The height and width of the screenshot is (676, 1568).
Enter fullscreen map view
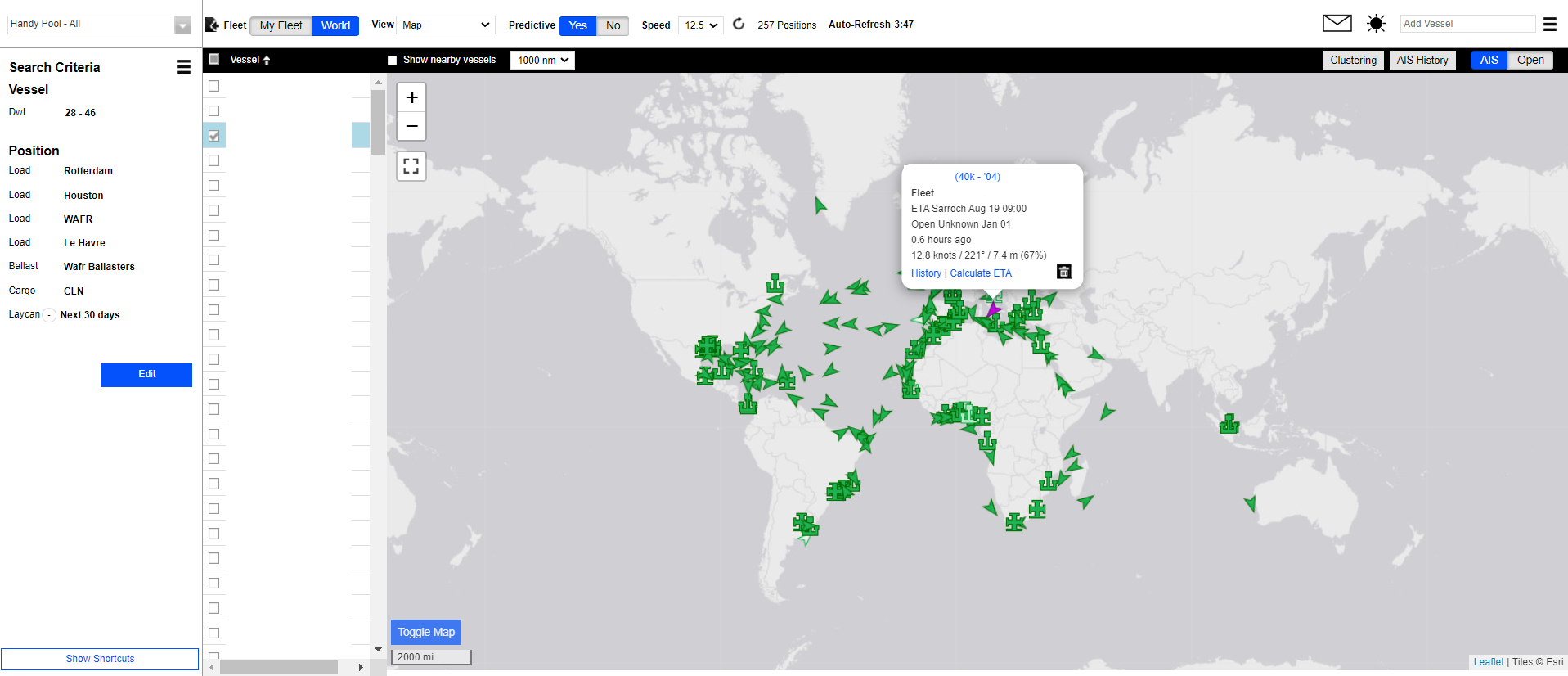[411, 166]
